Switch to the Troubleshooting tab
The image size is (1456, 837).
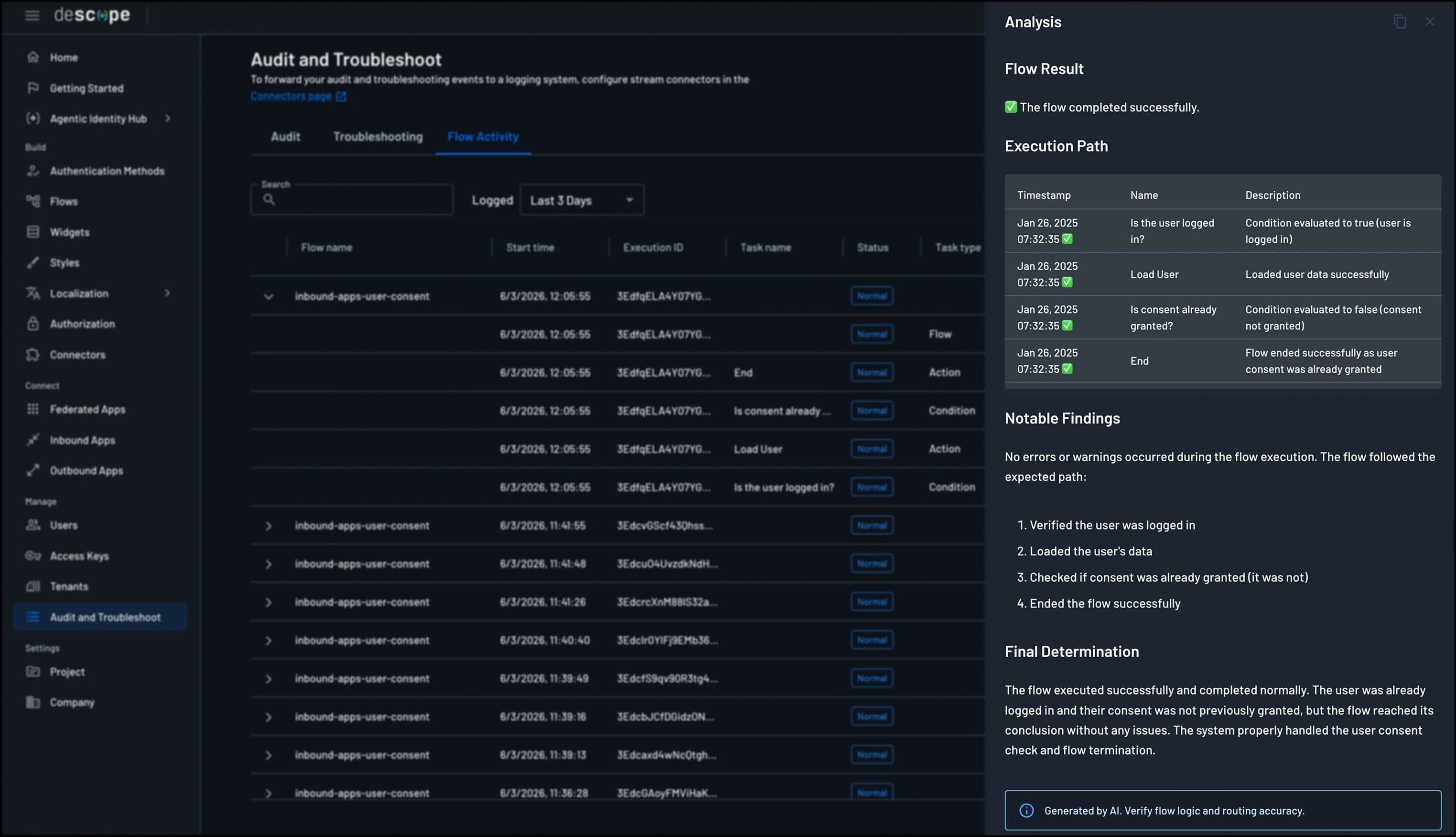pyautogui.click(x=378, y=137)
